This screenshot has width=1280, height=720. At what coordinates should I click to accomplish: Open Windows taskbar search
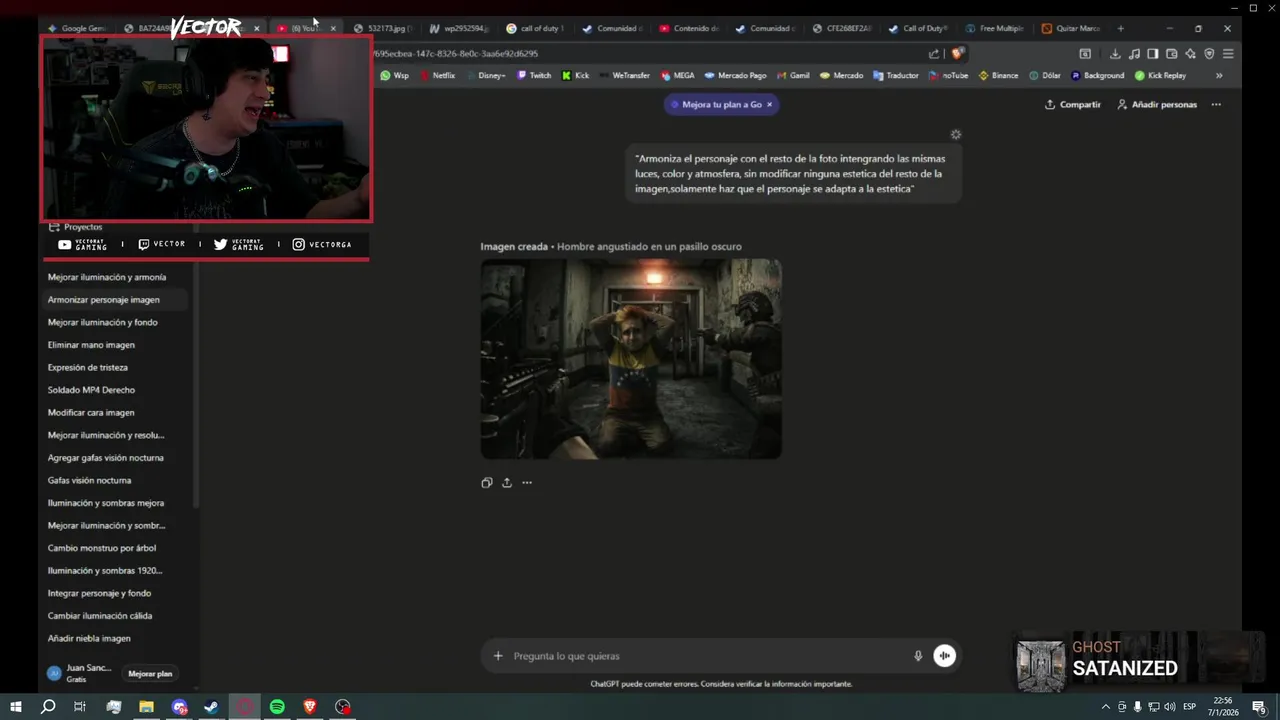point(48,707)
